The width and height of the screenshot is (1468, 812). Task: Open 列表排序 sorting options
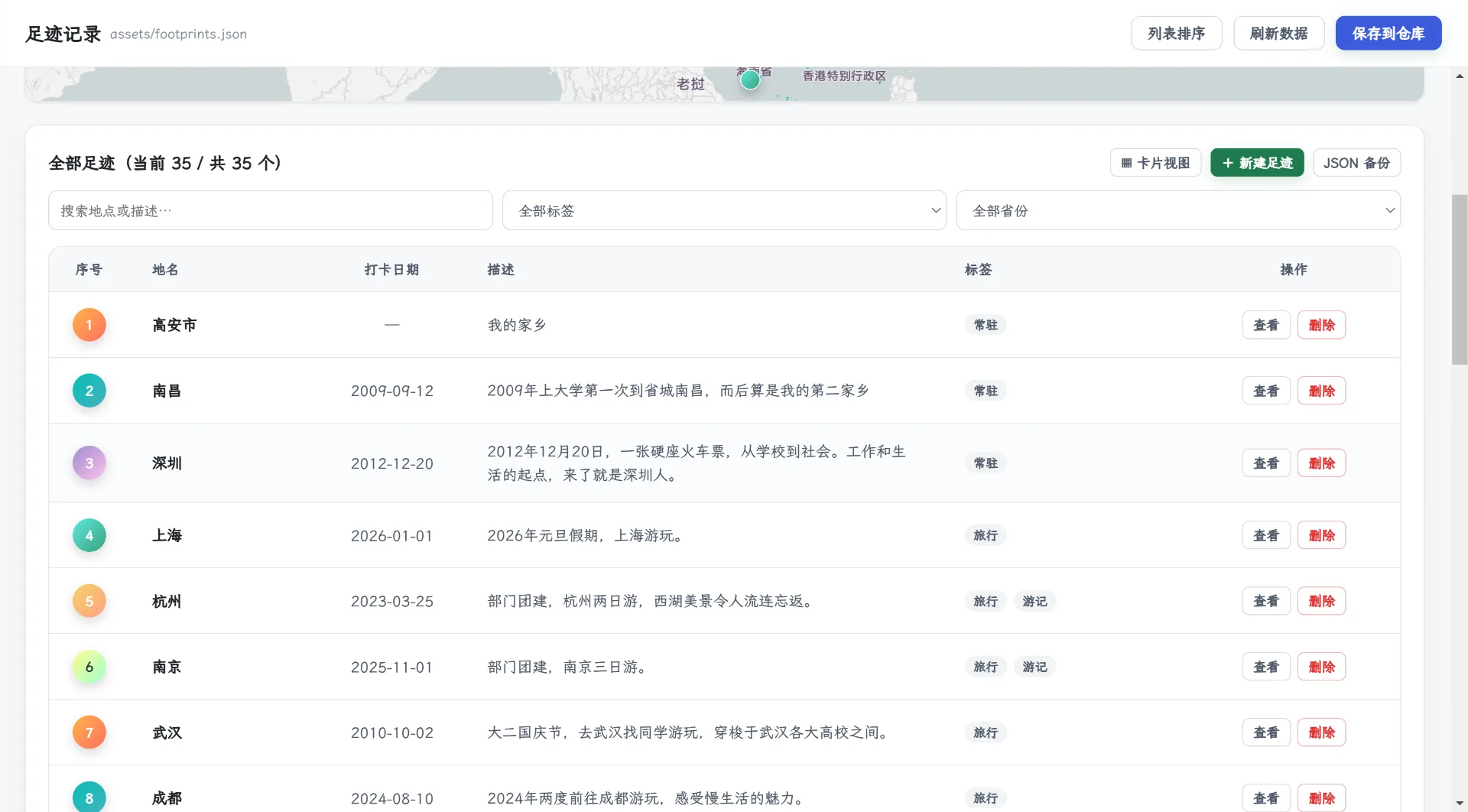point(1176,33)
